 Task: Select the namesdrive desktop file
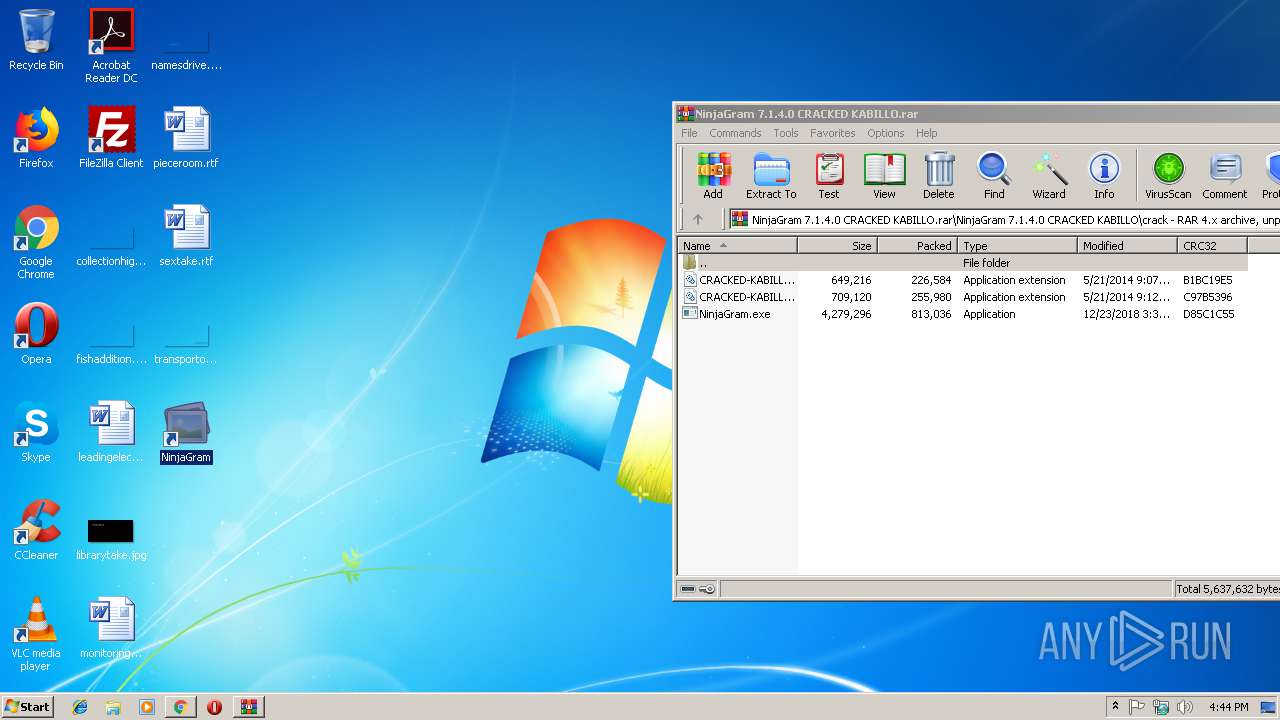(186, 48)
